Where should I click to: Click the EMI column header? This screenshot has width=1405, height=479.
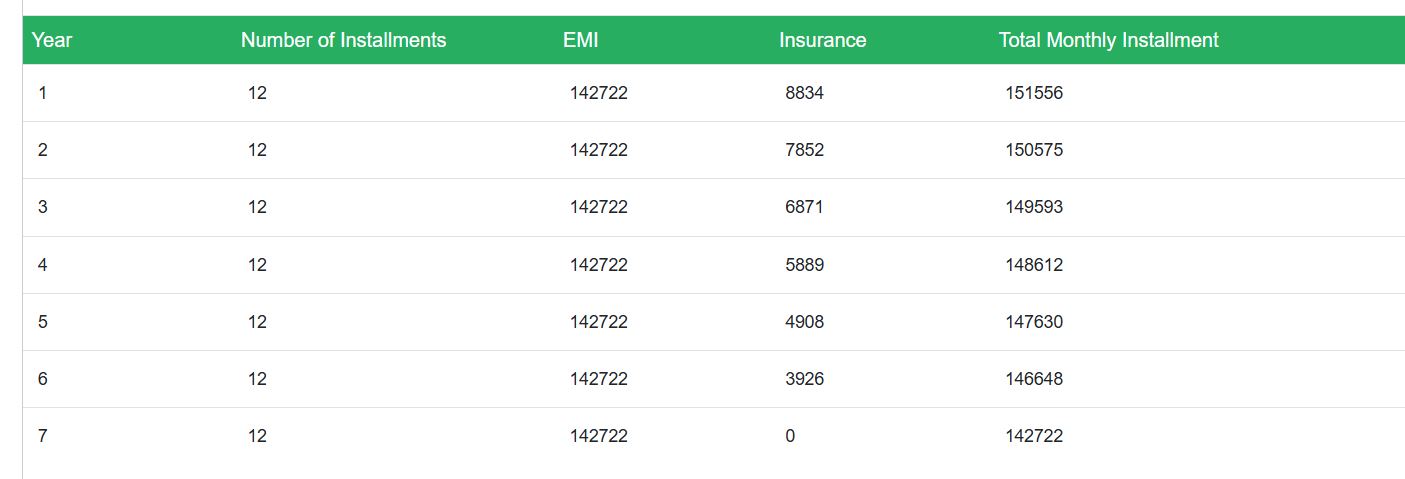581,41
